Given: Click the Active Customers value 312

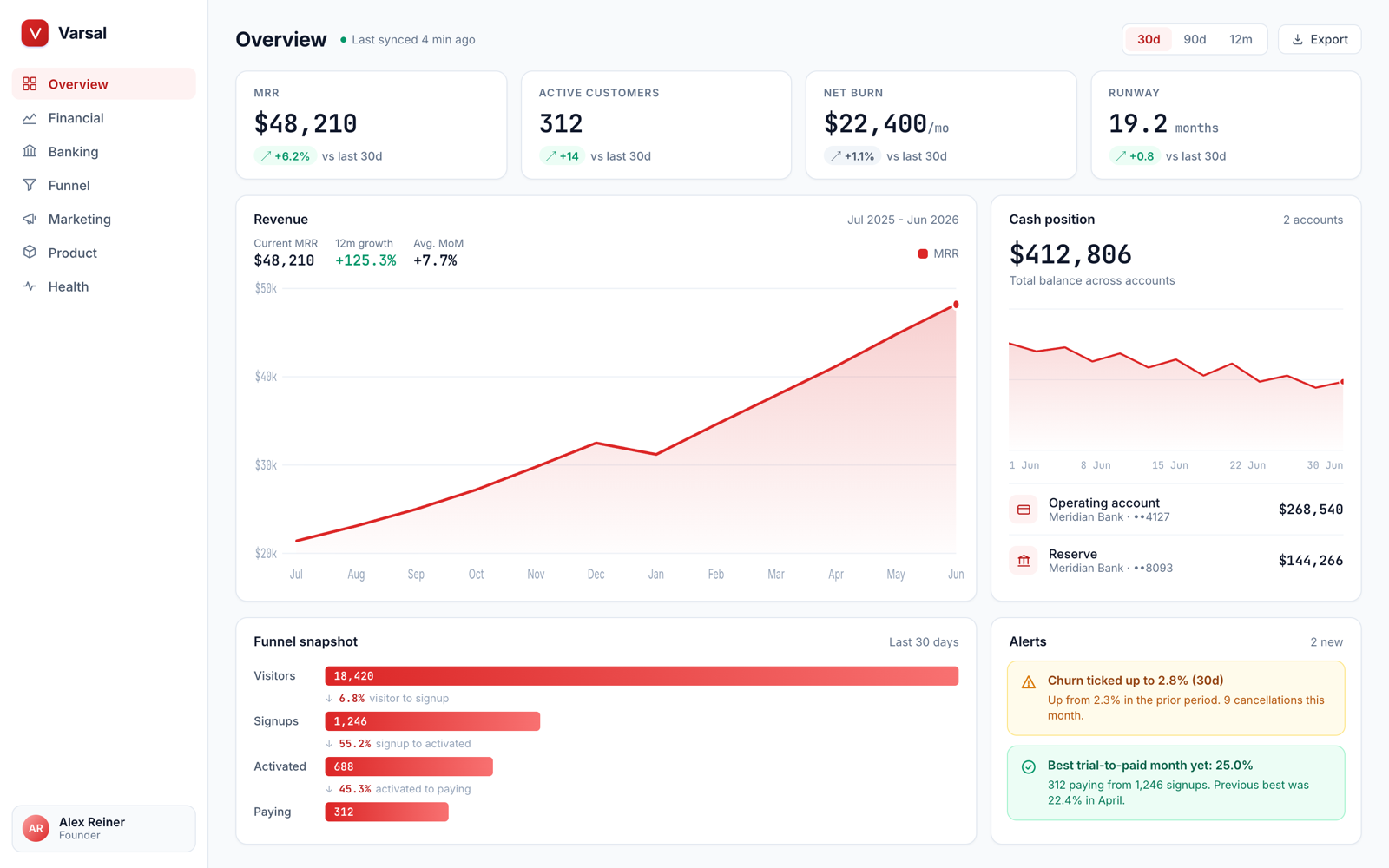Looking at the screenshot, I should point(561,124).
